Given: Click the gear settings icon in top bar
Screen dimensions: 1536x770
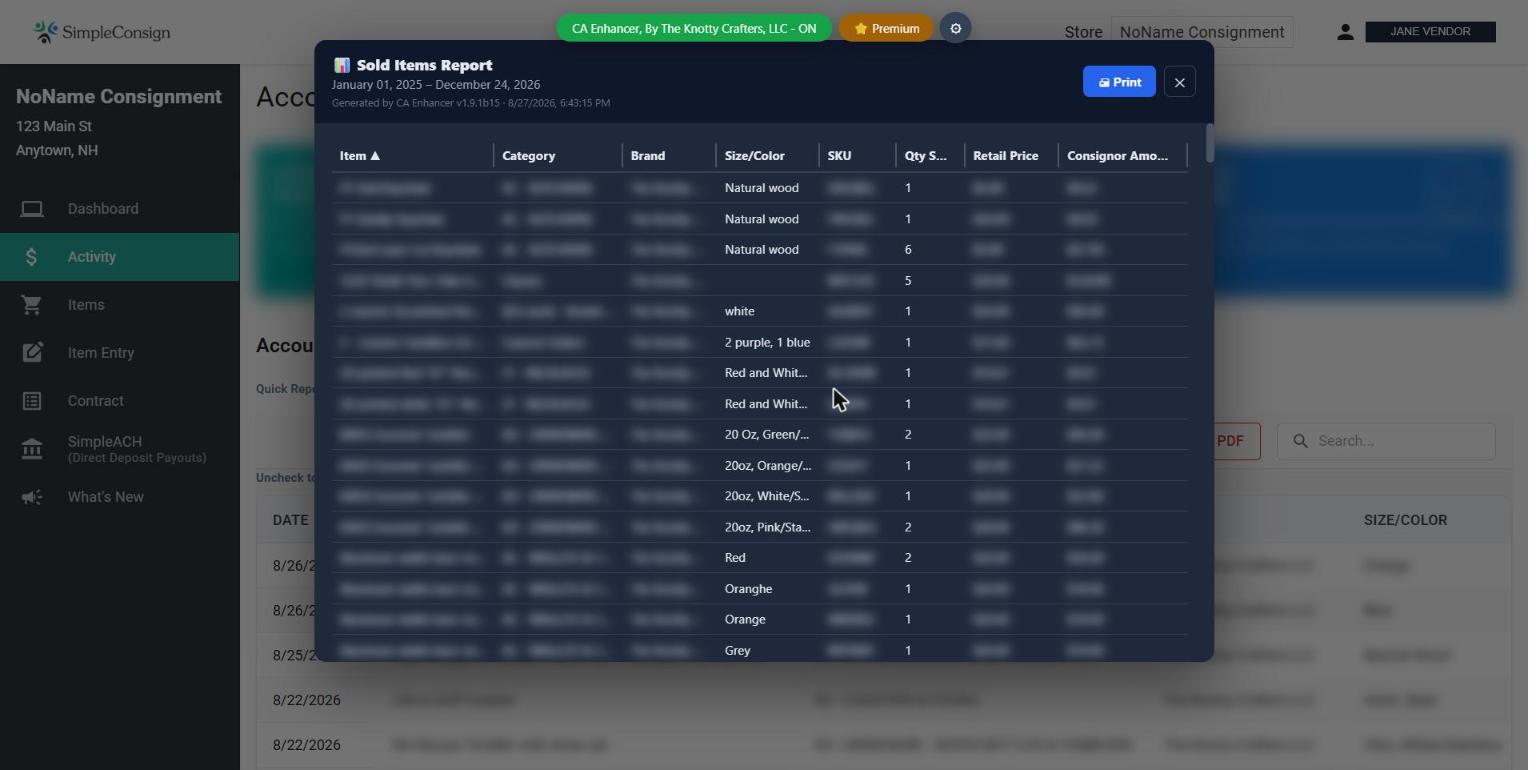Looking at the screenshot, I should coord(955,29).
